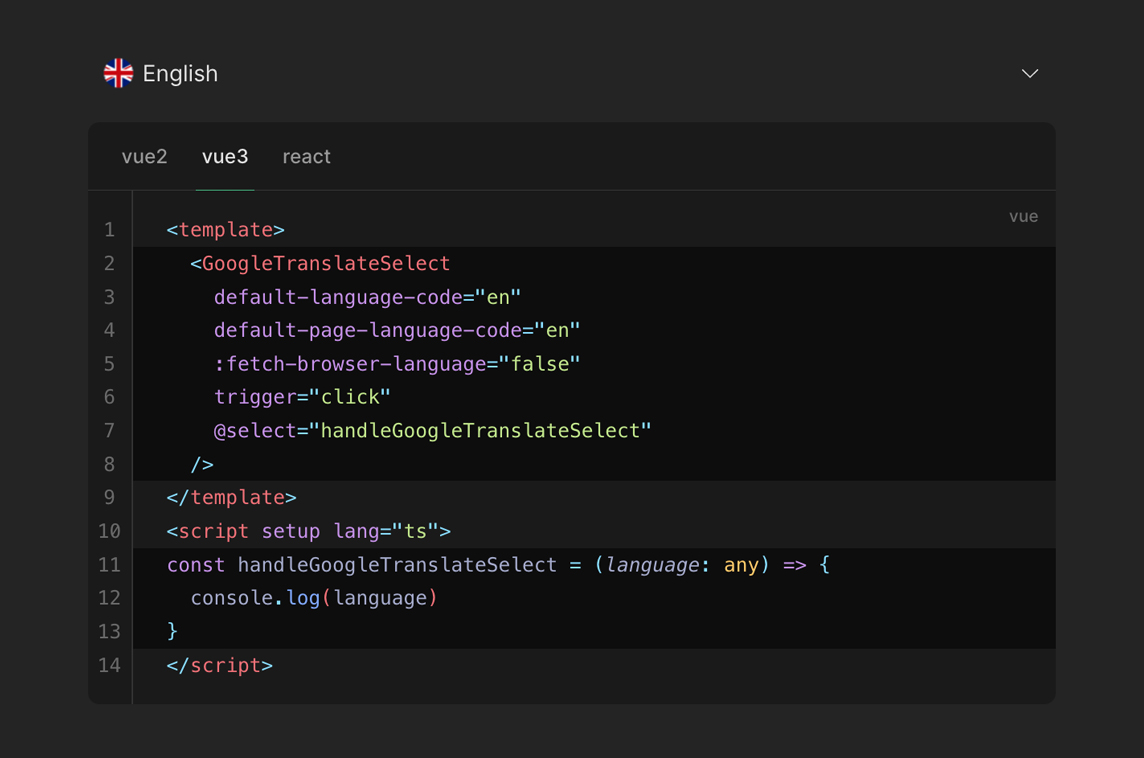Image resolution: width=1144 pixels, height=758 pixels.
Task: Click :fetch-browser-language="false" attribute
Action: pyautogui.click(x=397, y=364)
